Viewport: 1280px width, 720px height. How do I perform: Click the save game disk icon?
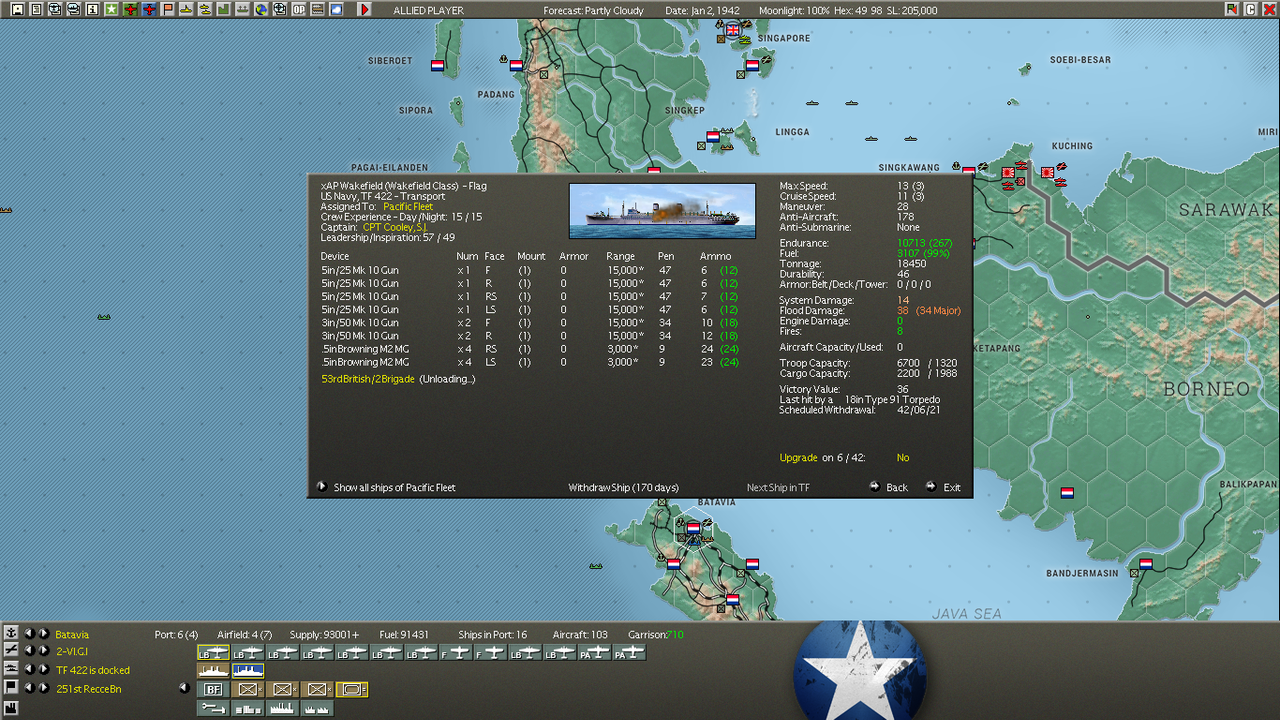point(17,9)
